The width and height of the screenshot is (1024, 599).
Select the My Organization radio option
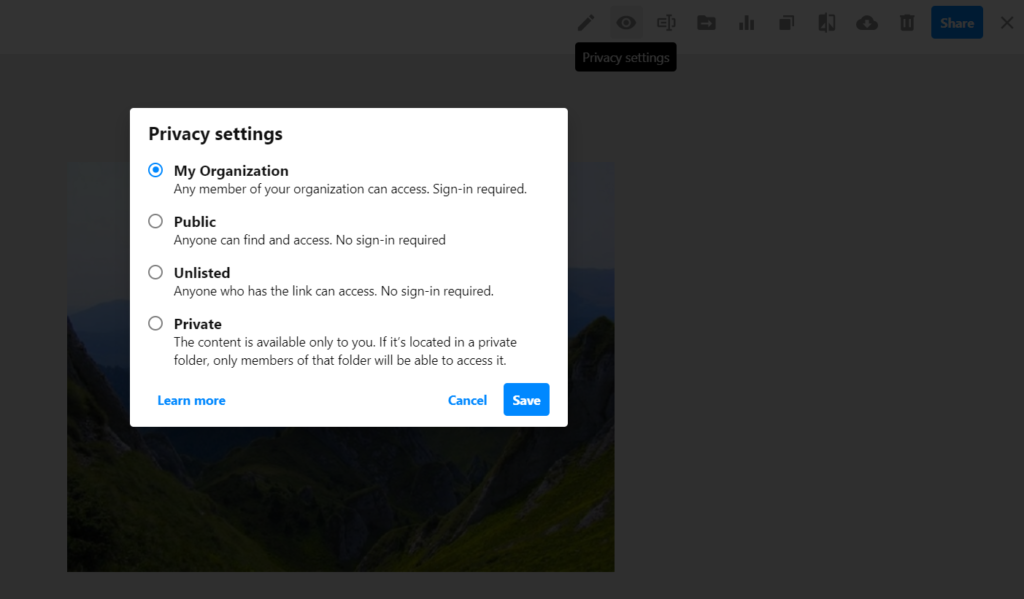click(x=156, y=170)
